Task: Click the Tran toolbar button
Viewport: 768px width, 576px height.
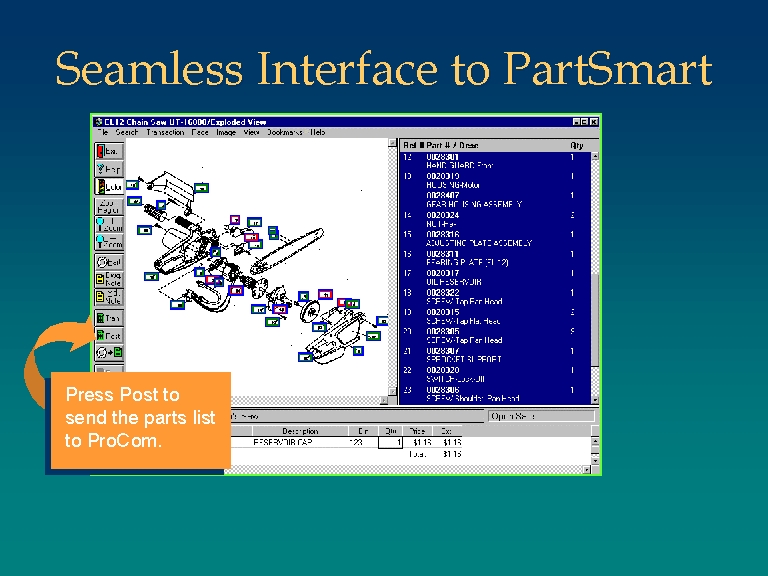Action: [109, 318]
